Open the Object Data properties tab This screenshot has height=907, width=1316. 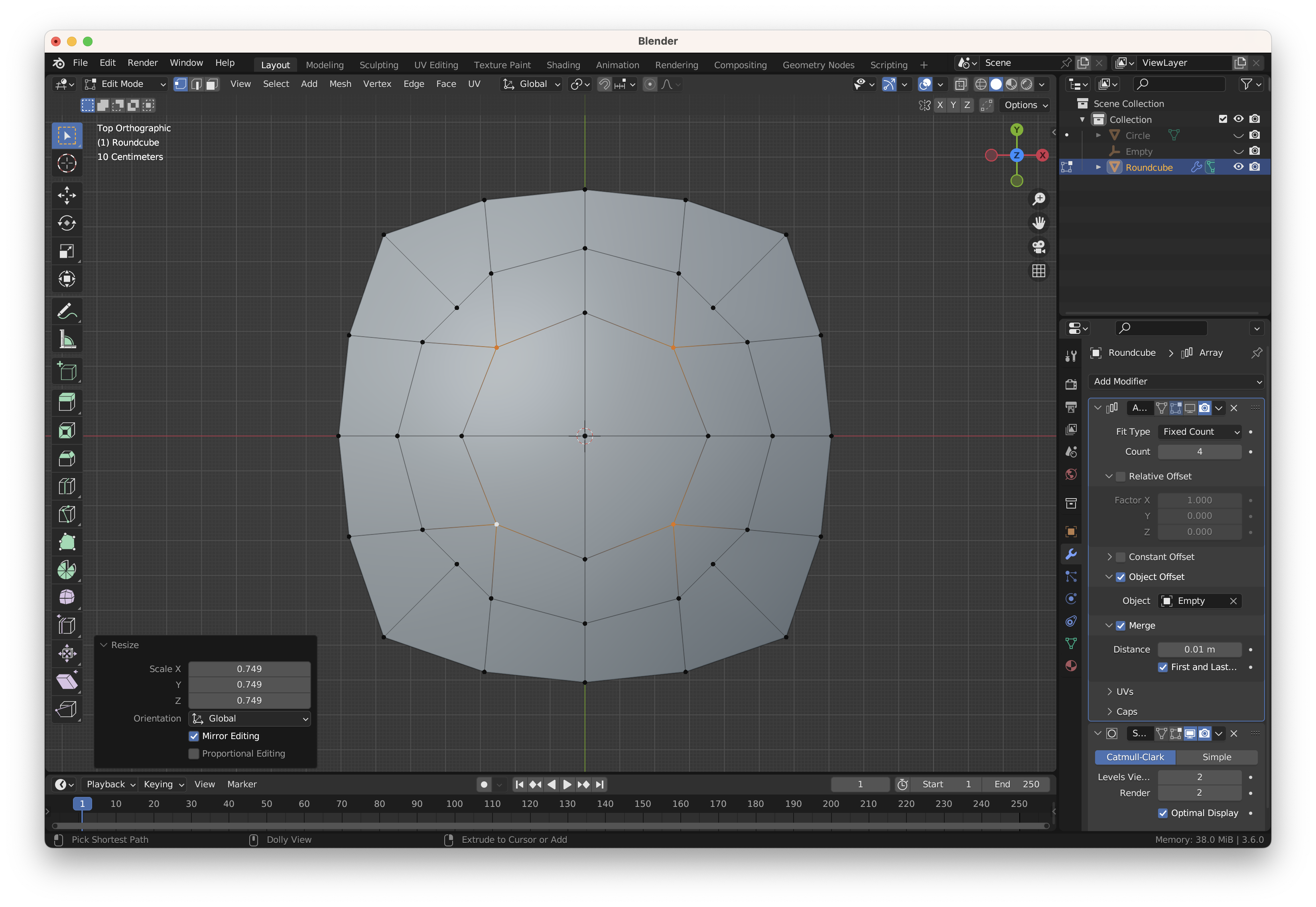tap(1071, 643)
